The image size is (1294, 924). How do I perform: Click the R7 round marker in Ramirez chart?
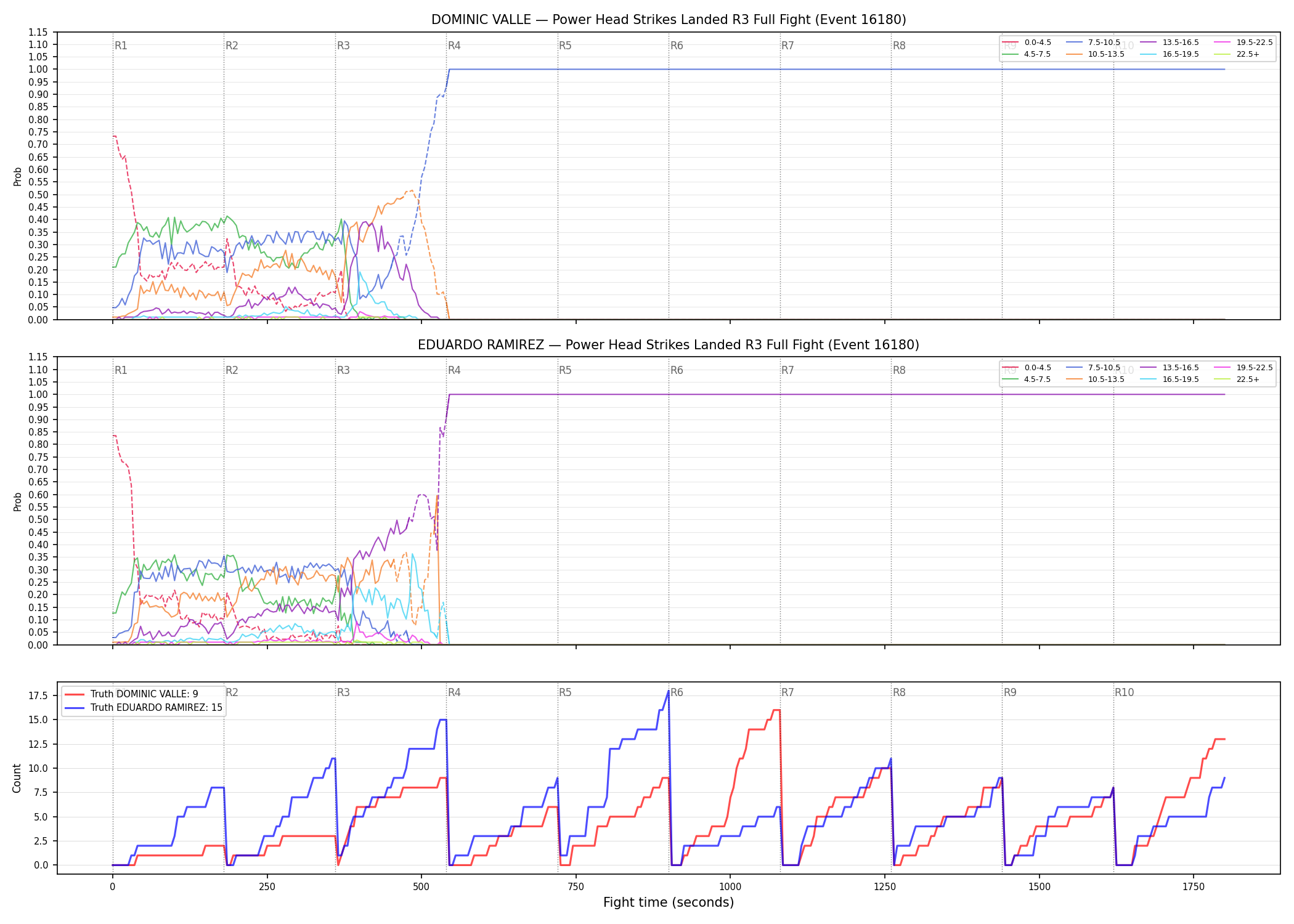click(x=787, y=370)
